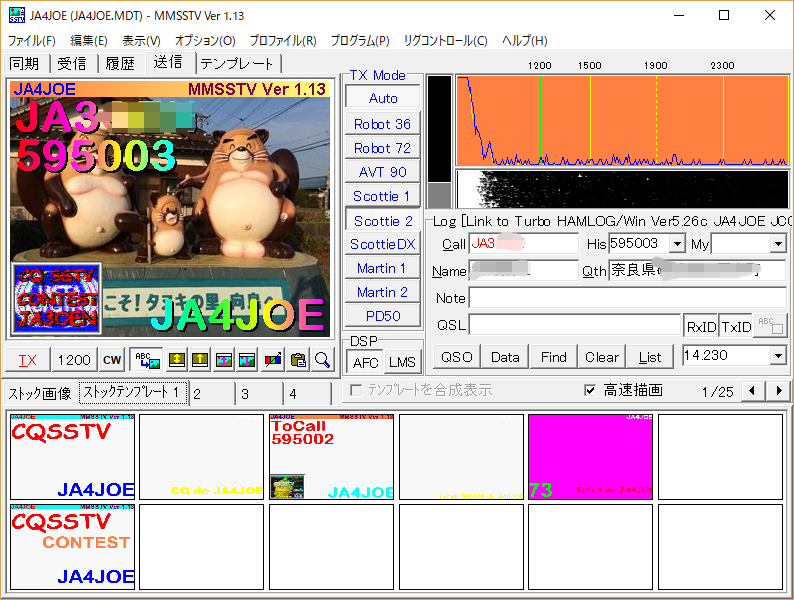
Task: Click the 1200 tone button
Action: (74, 360)
